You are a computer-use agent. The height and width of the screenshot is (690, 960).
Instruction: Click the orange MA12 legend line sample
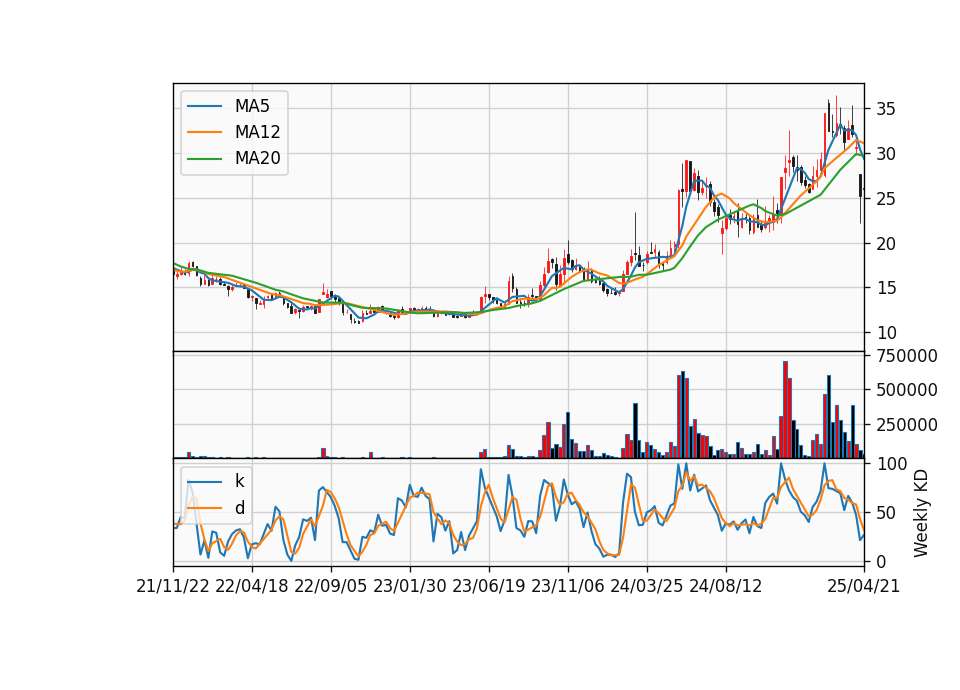[204, 132]
